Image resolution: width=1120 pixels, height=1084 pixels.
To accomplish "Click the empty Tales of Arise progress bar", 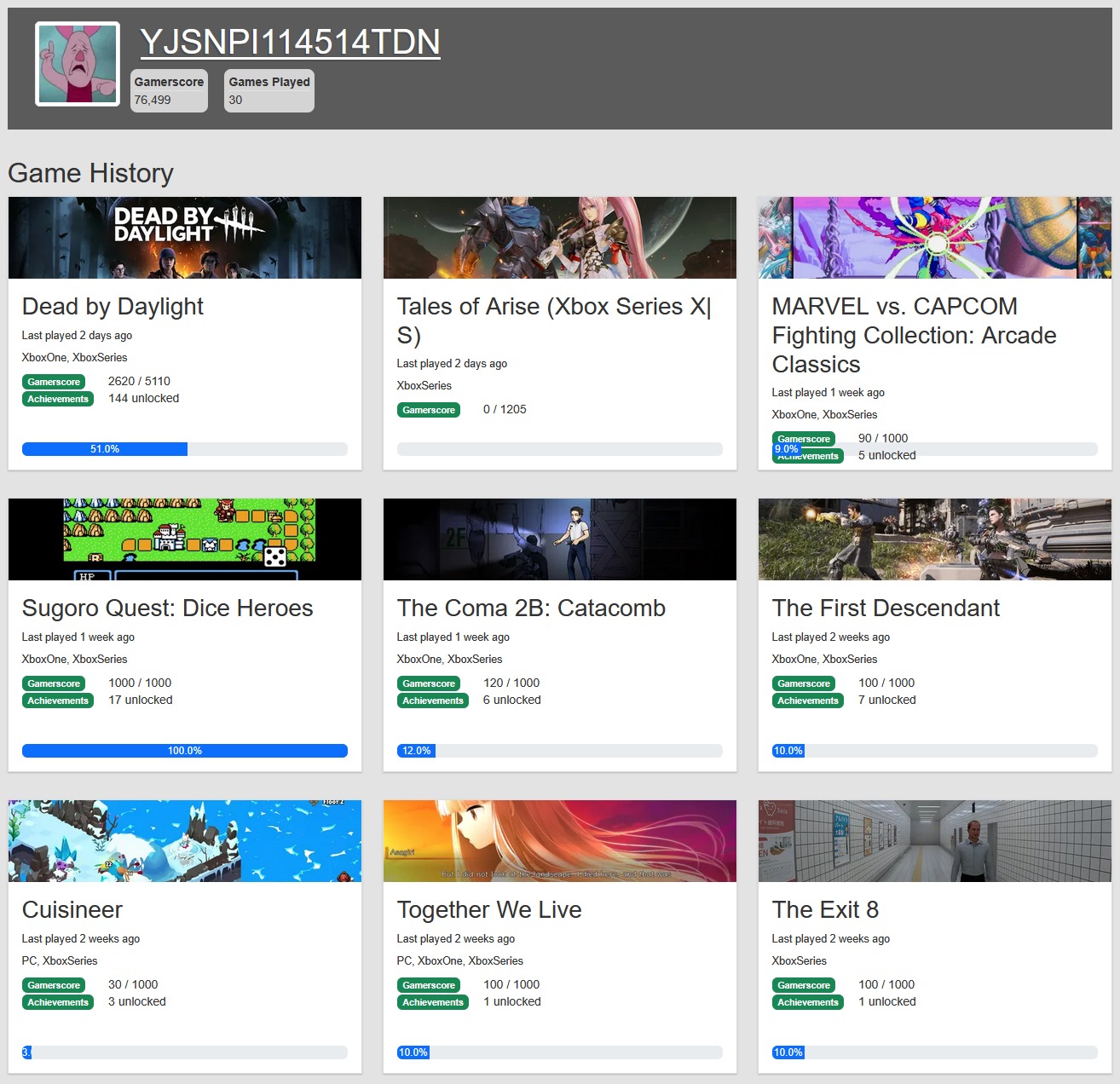I will point(560,449).
